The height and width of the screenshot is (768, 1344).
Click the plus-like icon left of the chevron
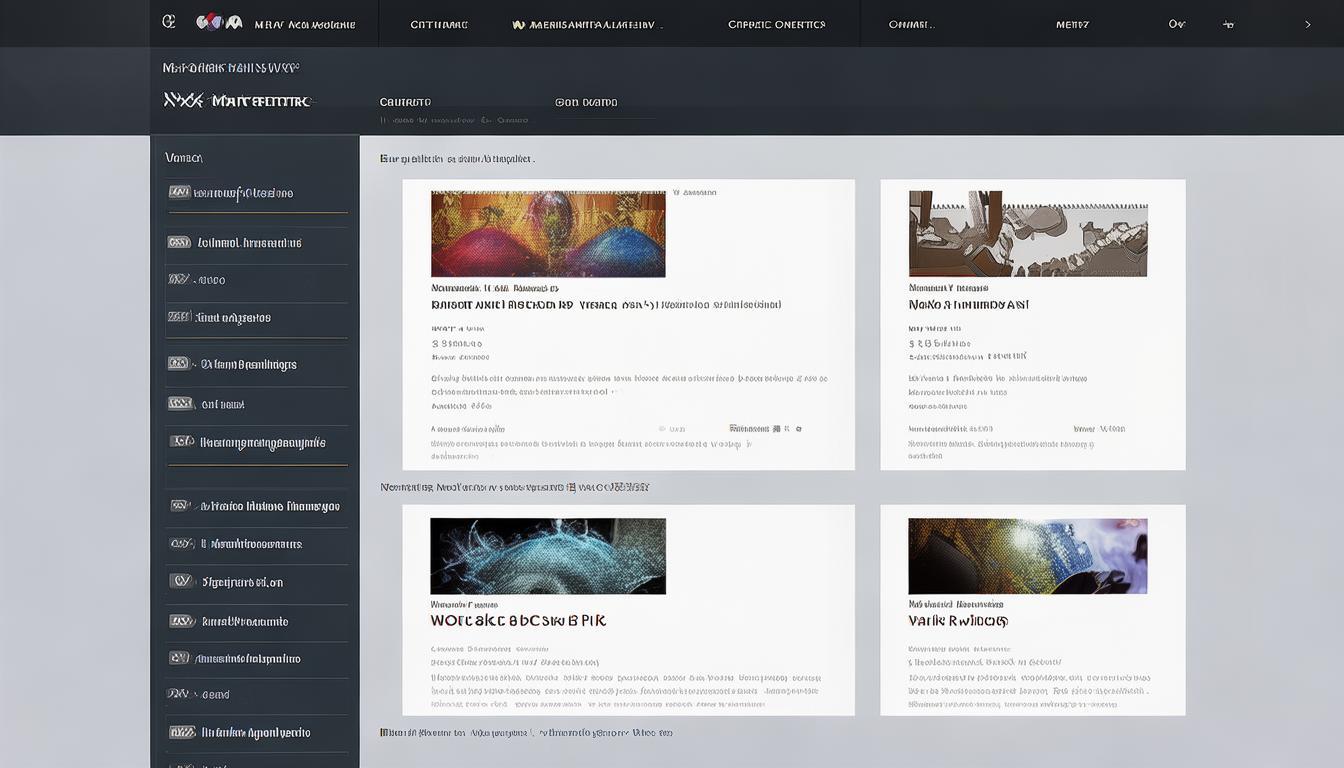click(1229, 24)
